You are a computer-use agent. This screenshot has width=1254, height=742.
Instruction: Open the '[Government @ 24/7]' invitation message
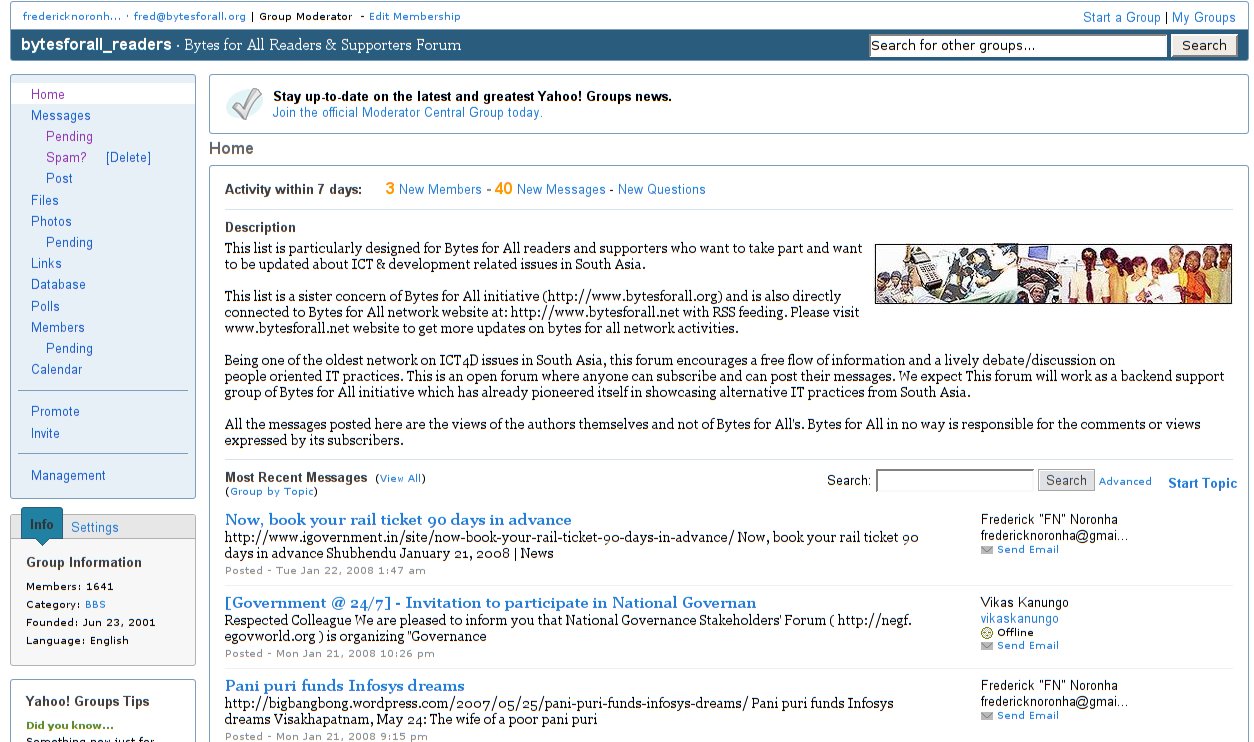click(490, 603)
